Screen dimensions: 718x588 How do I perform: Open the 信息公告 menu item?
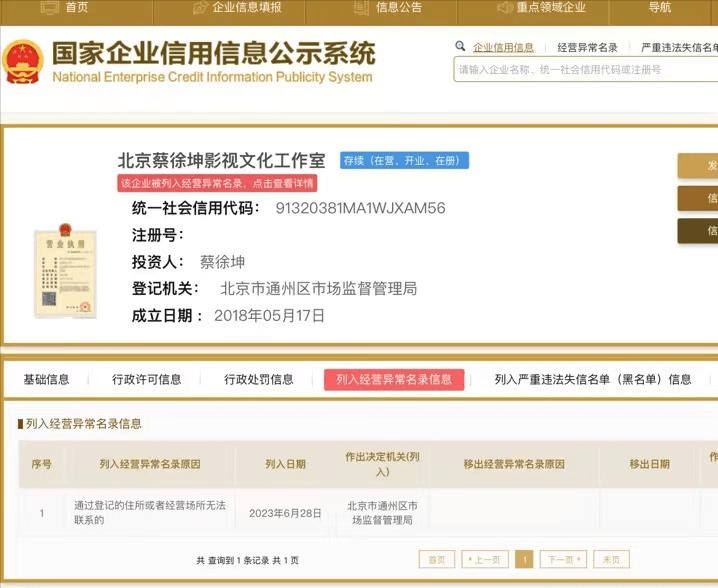399,7
